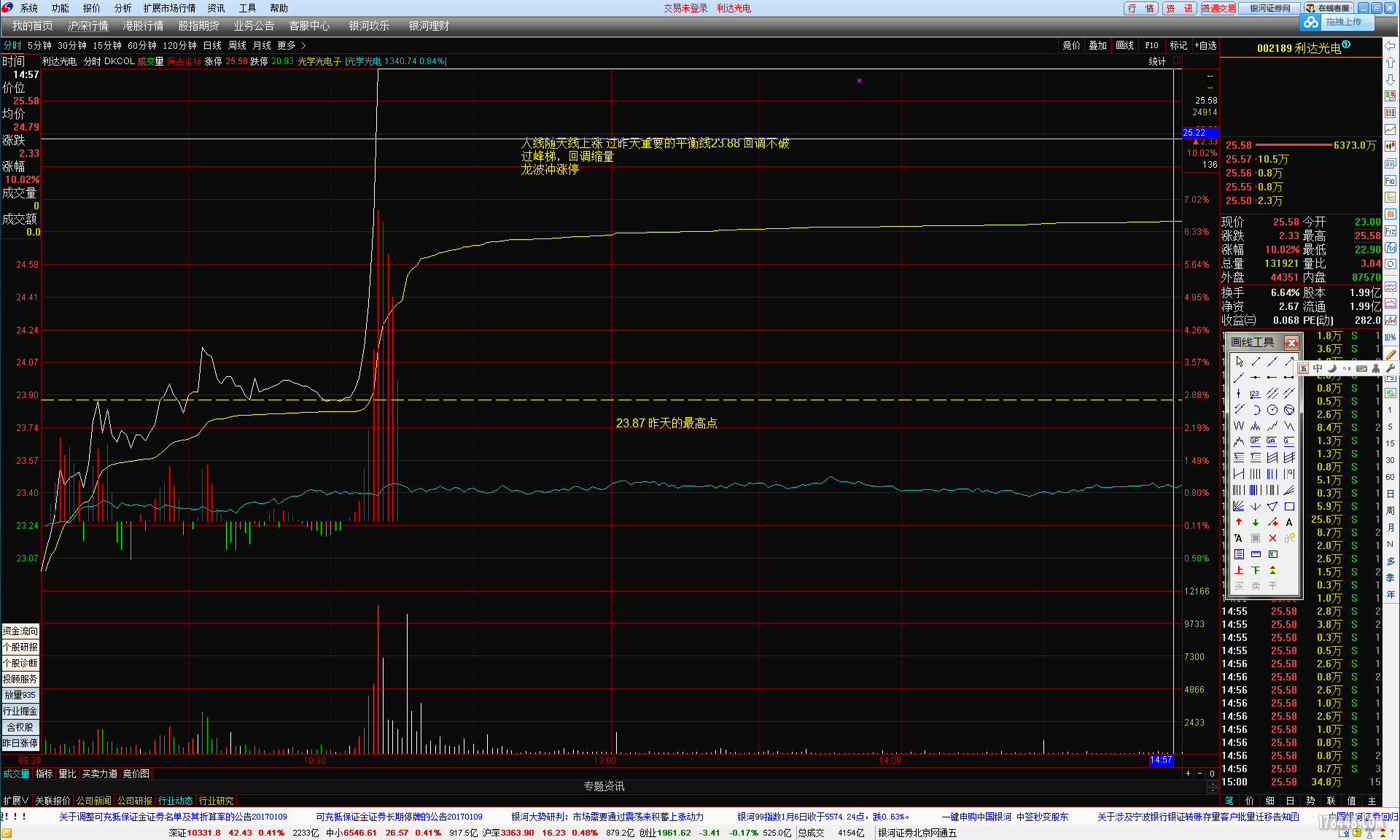Close the 画线工具 drawing tools panel
1400x840 pixels.
coord(1291,343)
